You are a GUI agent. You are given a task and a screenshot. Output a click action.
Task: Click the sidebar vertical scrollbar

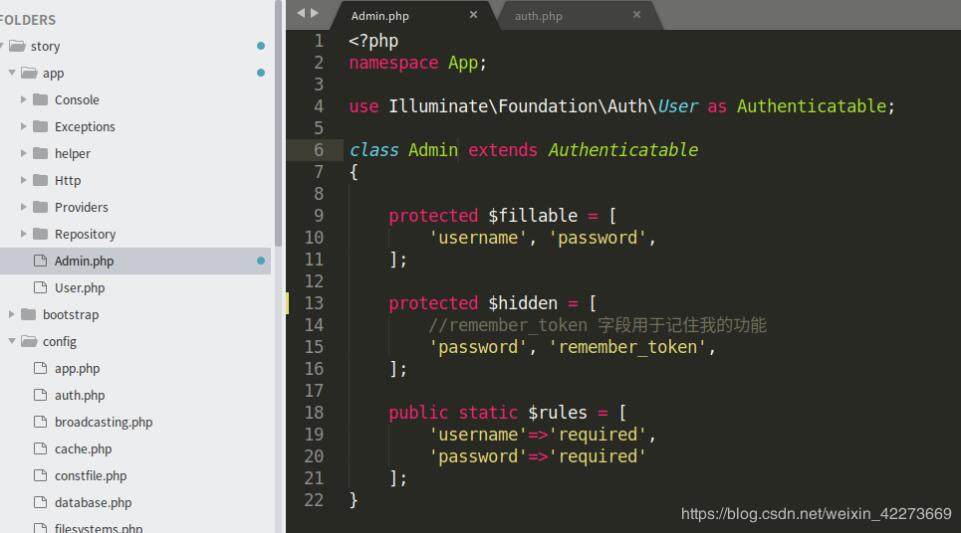tap(278, 120)
